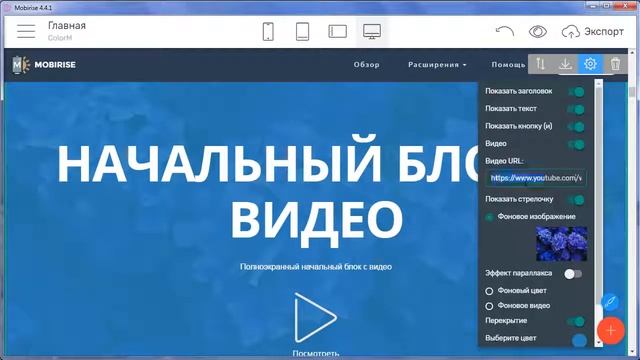
Task: Click the play video triangle icon
Action: [x=316, y=317]
